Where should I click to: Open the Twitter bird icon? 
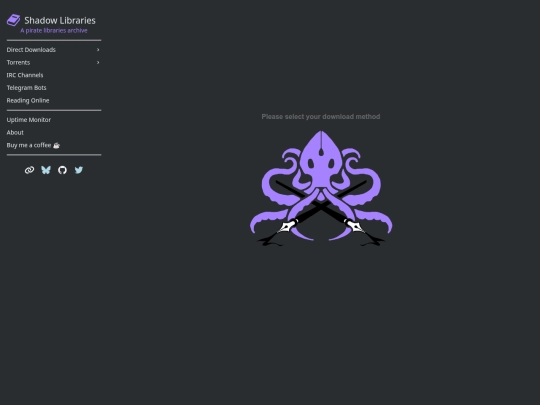pyautogui.click(x=79, y=170)
